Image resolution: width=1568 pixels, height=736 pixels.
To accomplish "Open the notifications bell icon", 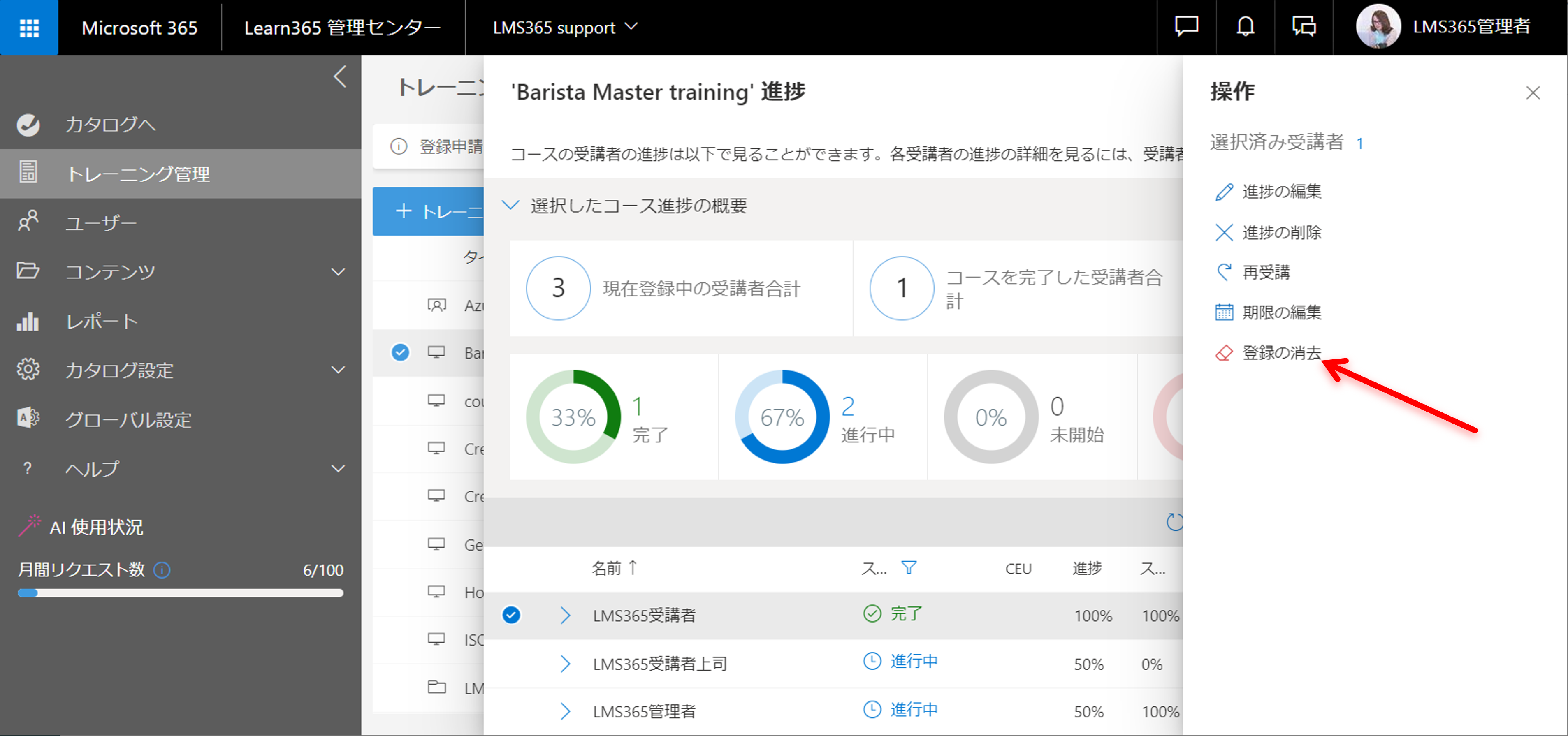I will coord(1245,28).
